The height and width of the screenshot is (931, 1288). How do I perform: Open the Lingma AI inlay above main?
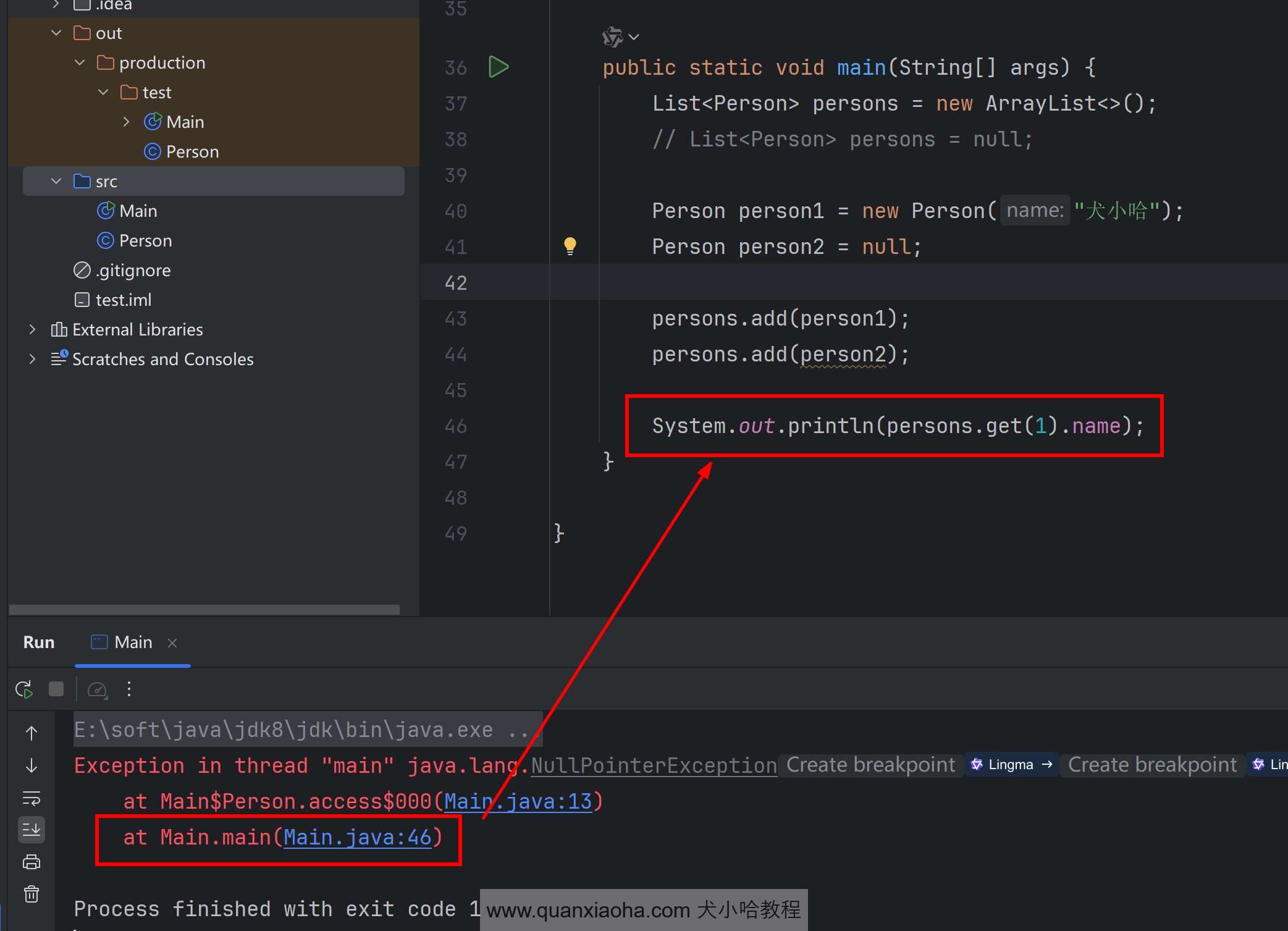click(x=620, y=37)
